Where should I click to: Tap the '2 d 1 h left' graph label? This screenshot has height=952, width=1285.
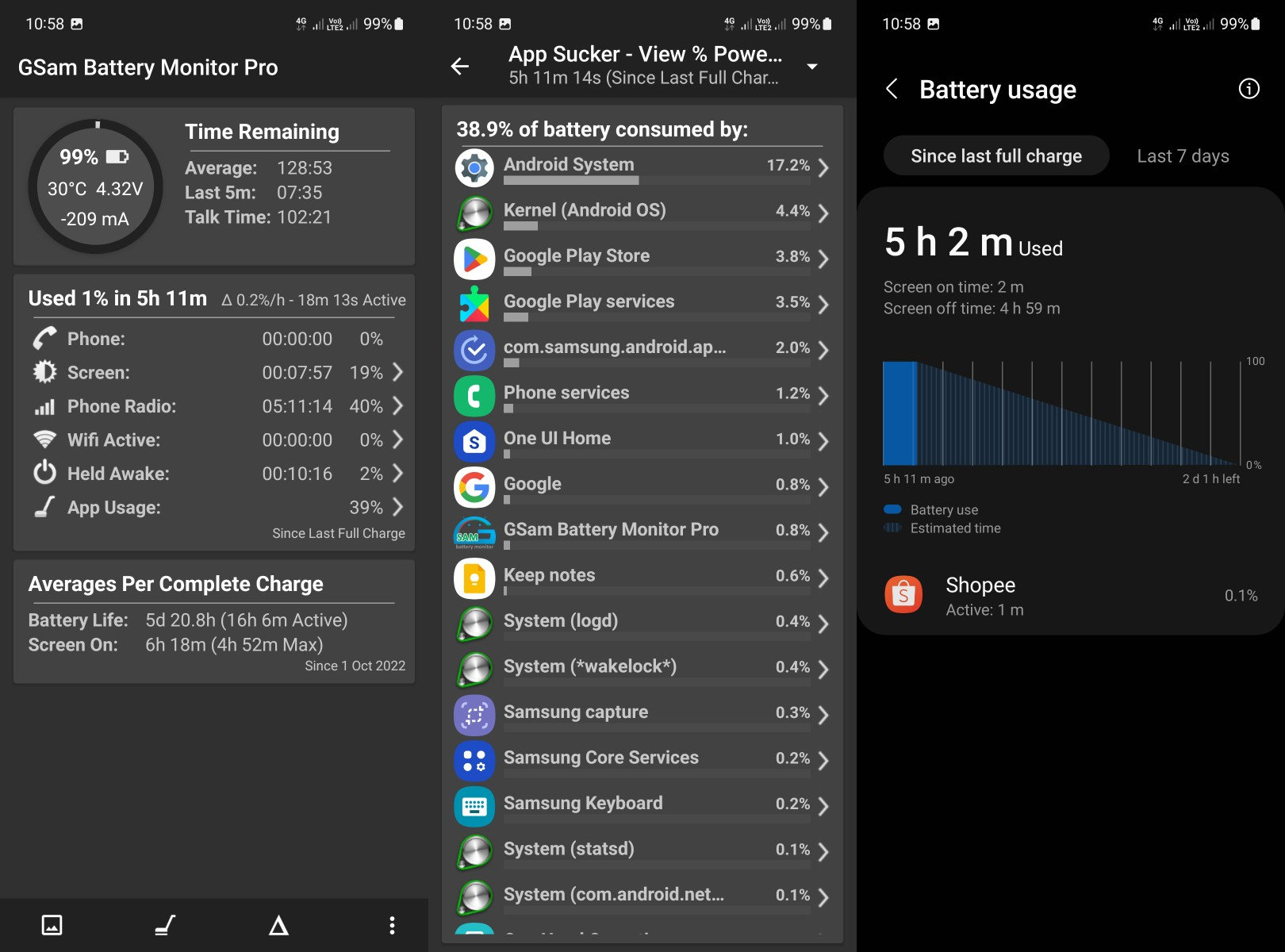point(1210,479)
